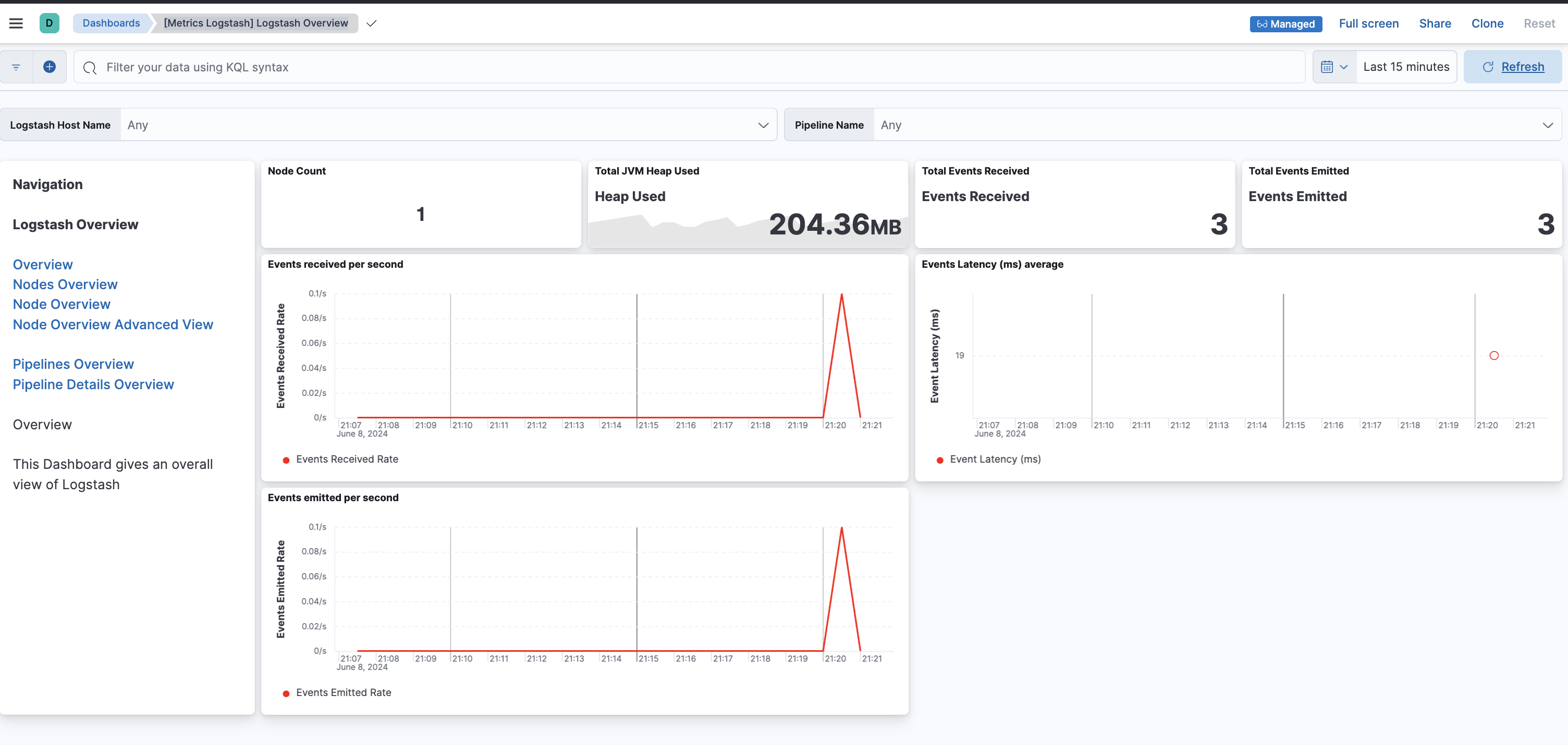Toggle Events Emitted Rate legend series
The image size is (1568, 745).
(344, 693)
